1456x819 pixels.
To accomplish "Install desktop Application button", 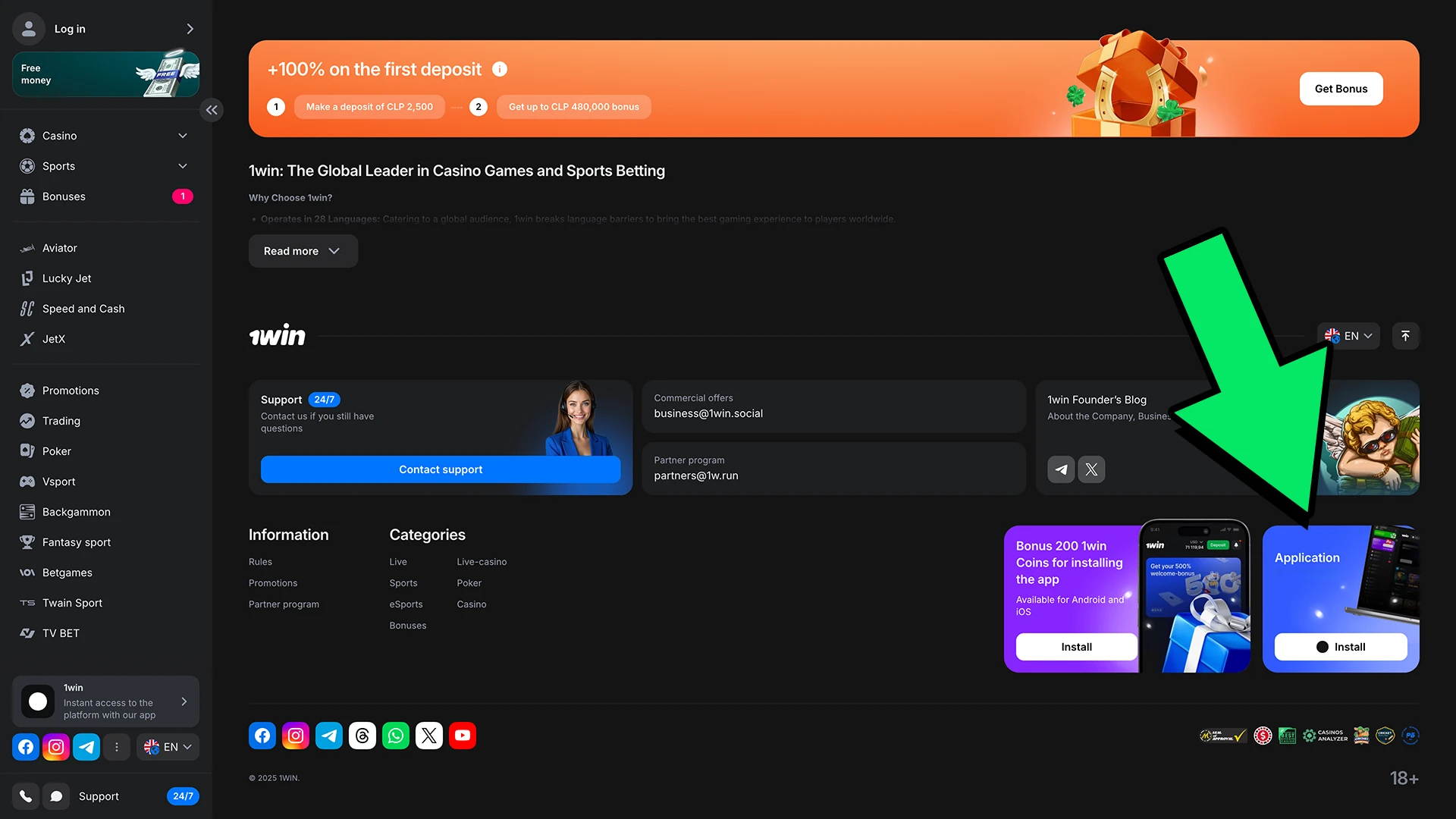I will 1340,647.
